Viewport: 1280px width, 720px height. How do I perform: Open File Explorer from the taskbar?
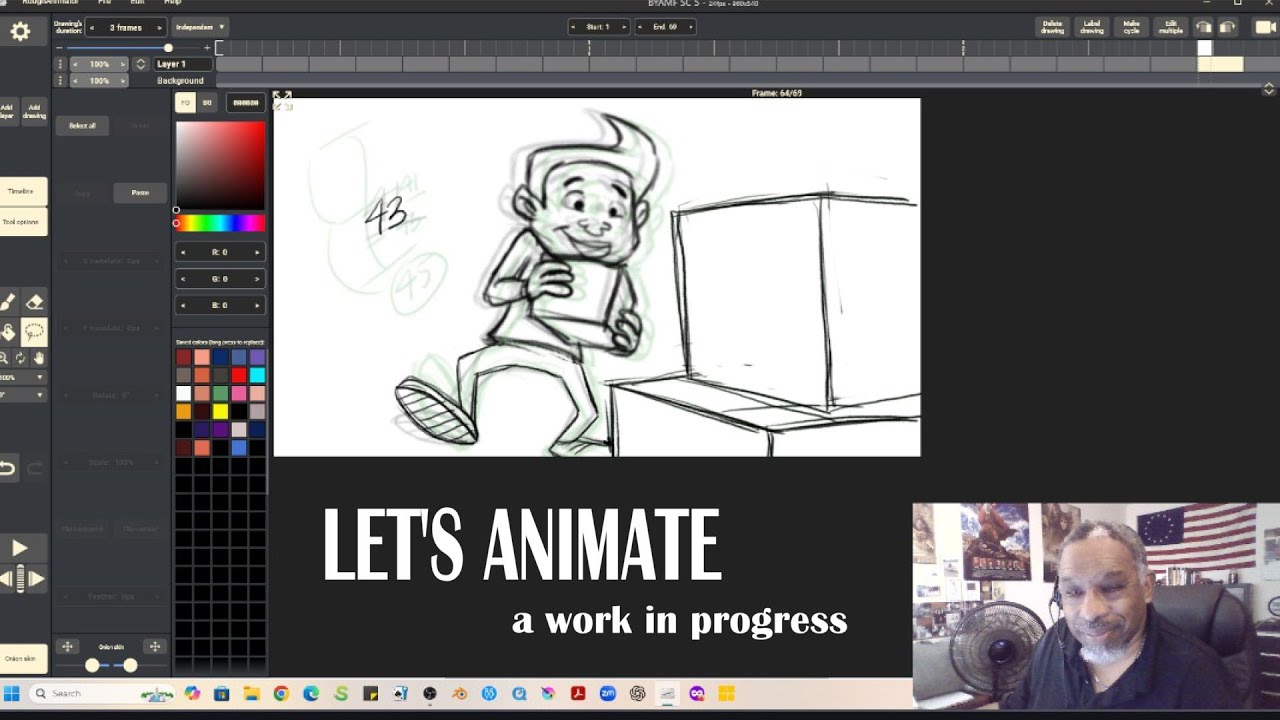click(x=251, y=693)
